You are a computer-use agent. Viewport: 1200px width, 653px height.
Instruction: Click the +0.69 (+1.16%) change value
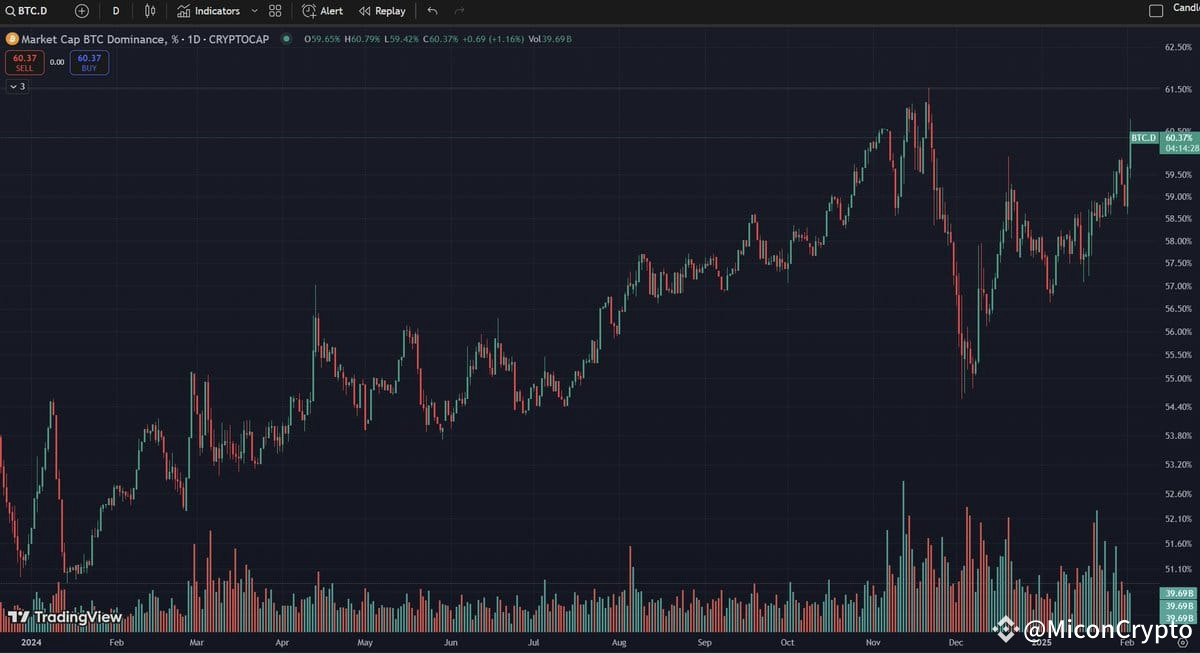point(492,39)
